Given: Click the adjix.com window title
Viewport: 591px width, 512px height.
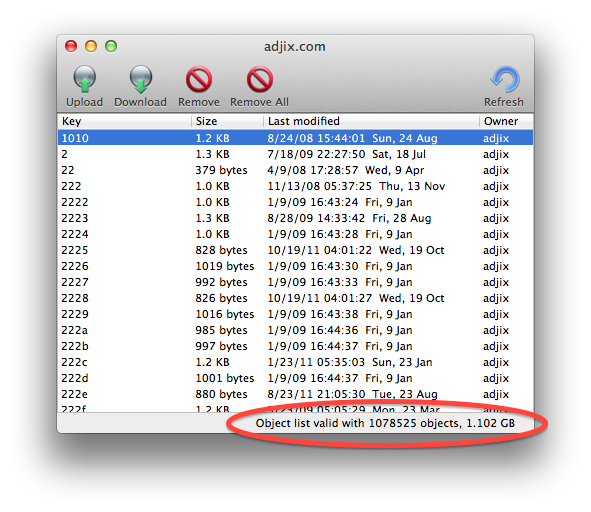Looking at the screenshot, I should 295,47.
